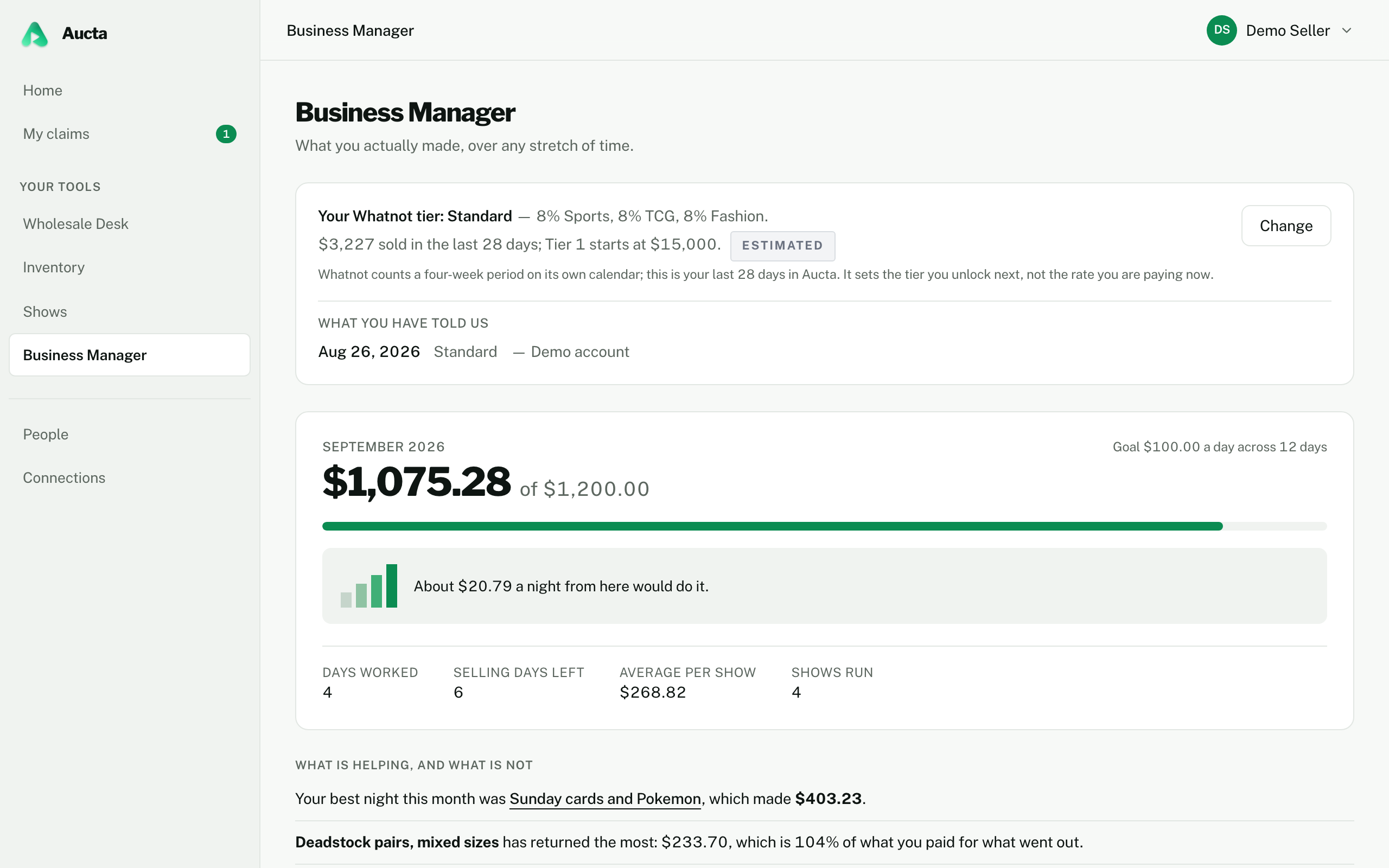Viewport: 1389px width, 868px height.
Task: Follow the Sunday cards and Pokemon link
Action: [605, 799]
